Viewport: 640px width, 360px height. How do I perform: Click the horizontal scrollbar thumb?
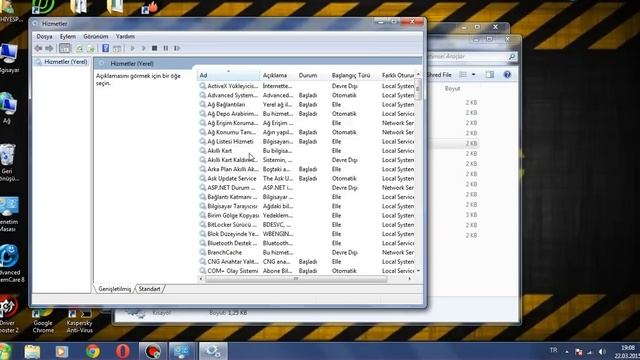pos(296,279)
